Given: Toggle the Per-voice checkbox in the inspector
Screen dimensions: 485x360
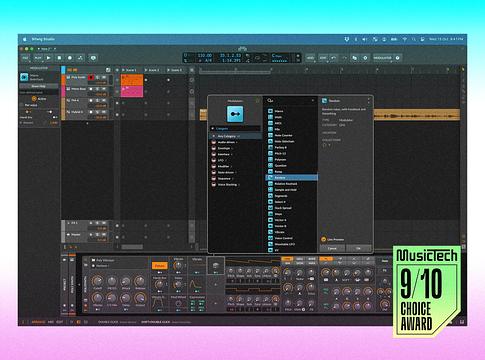Looking at the screenshot, I should 22,105.
